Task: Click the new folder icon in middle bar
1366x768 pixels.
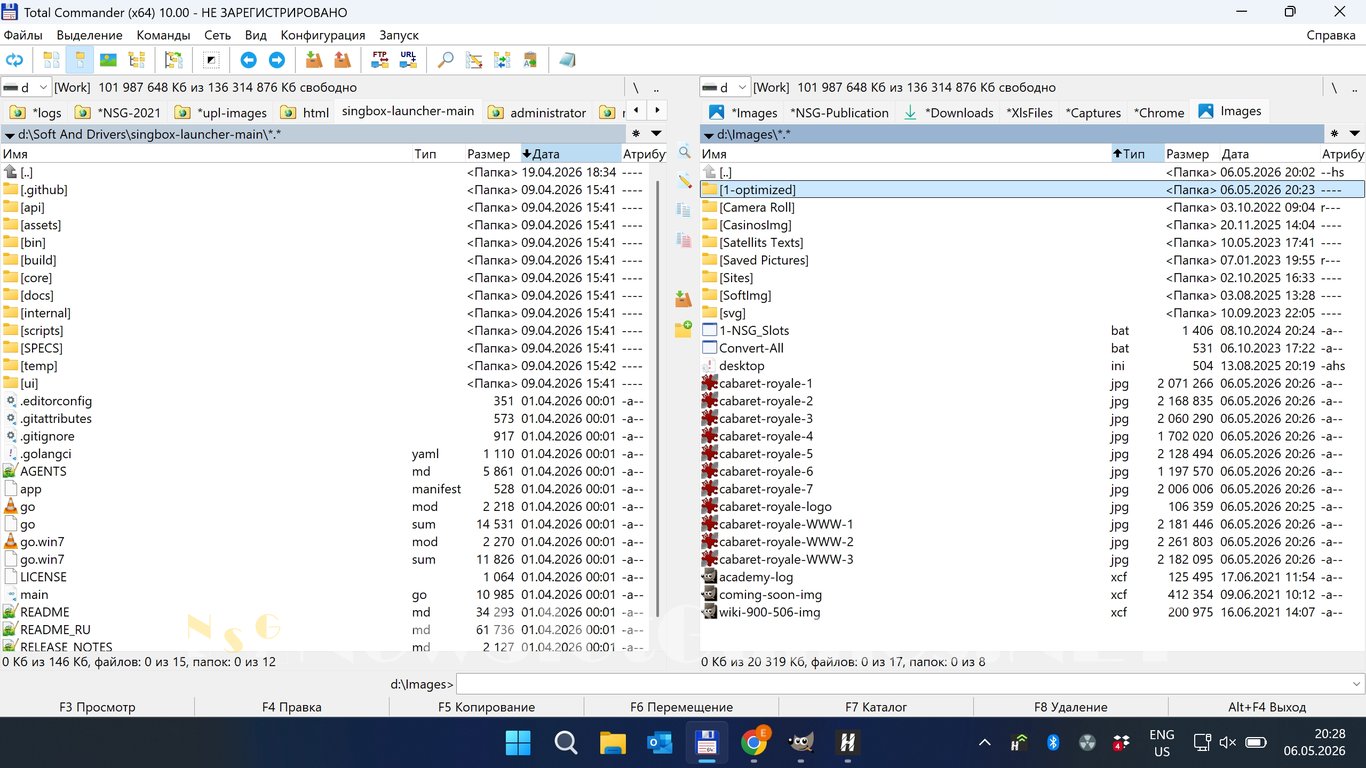Action: click(x=684, y=328)
